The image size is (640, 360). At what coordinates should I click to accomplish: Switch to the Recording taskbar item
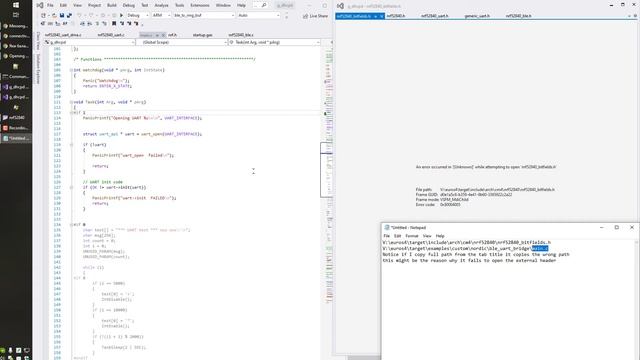click(x=16, y=128)
